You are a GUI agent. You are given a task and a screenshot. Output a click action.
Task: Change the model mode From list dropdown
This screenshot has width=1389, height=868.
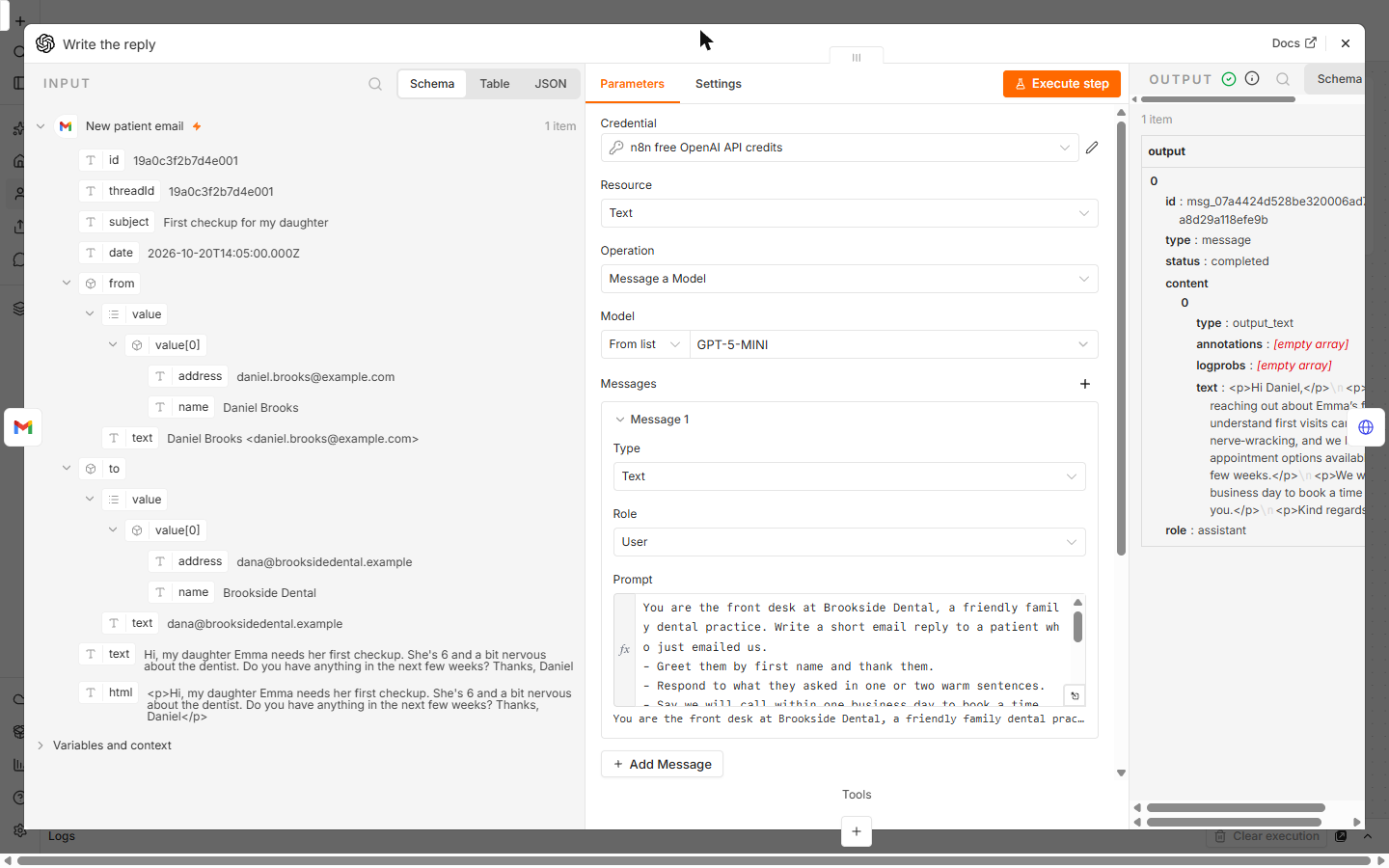click(645, 344)
